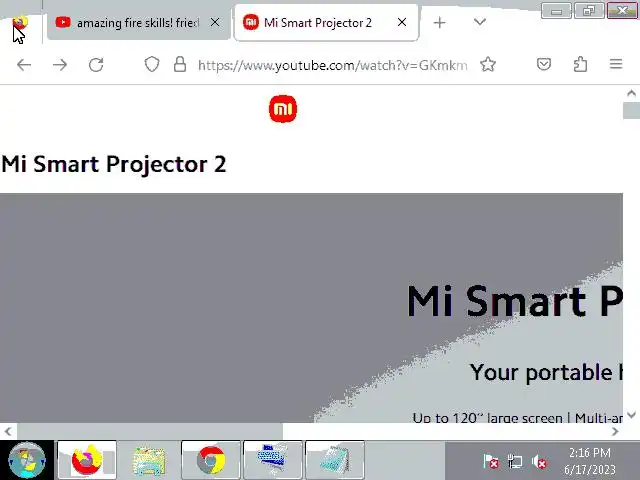
Task: Open a new tab with the plus button
Action: pyautogui.click(x=440, y=22)
